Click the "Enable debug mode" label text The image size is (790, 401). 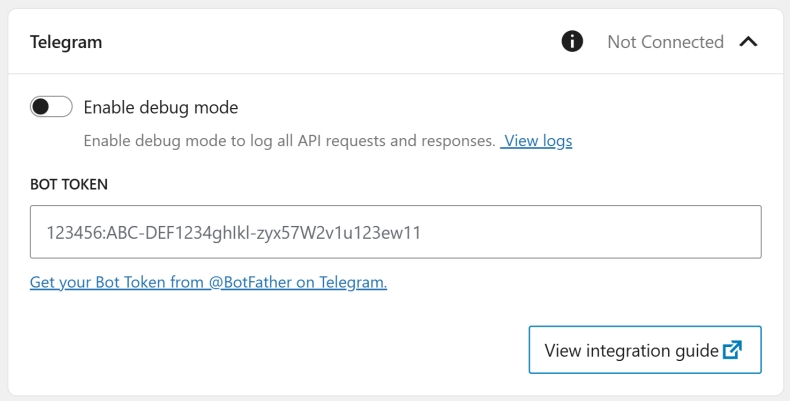click(160, 107)
